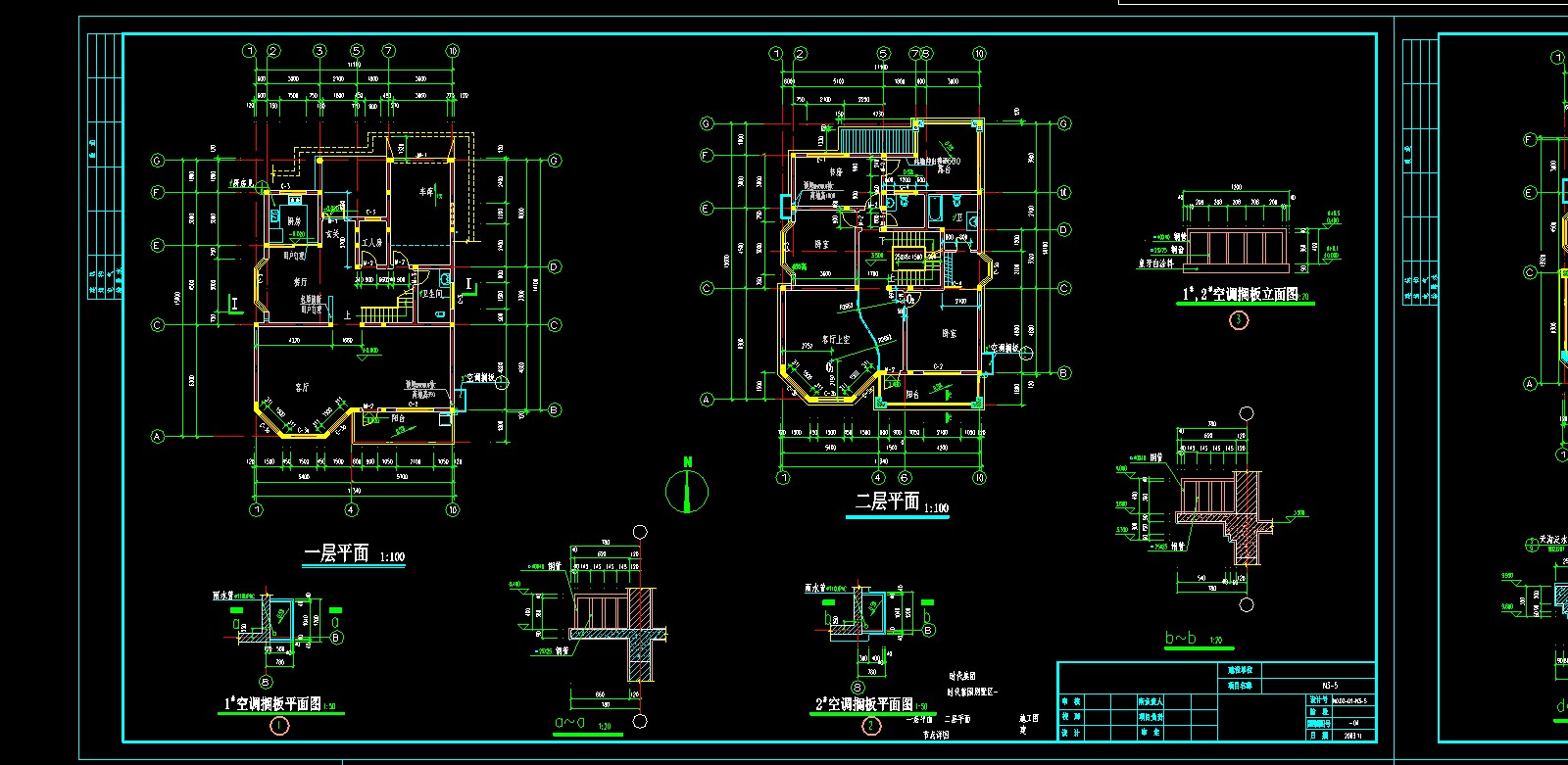
Task: Click the 厨房 room label
Action: (x=295, y=222)
